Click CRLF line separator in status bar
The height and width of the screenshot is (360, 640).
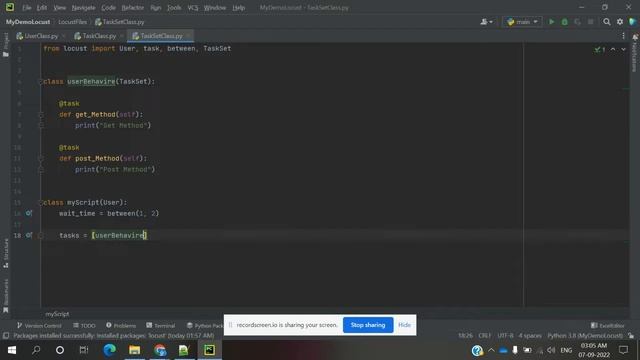[x=484, y=336]
